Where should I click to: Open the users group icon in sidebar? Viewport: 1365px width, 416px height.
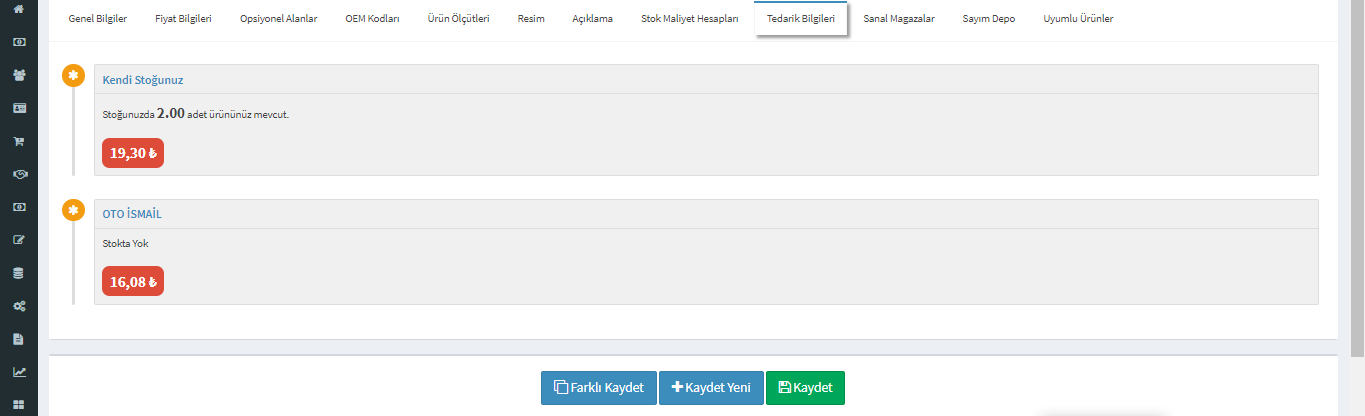[18, 75]
